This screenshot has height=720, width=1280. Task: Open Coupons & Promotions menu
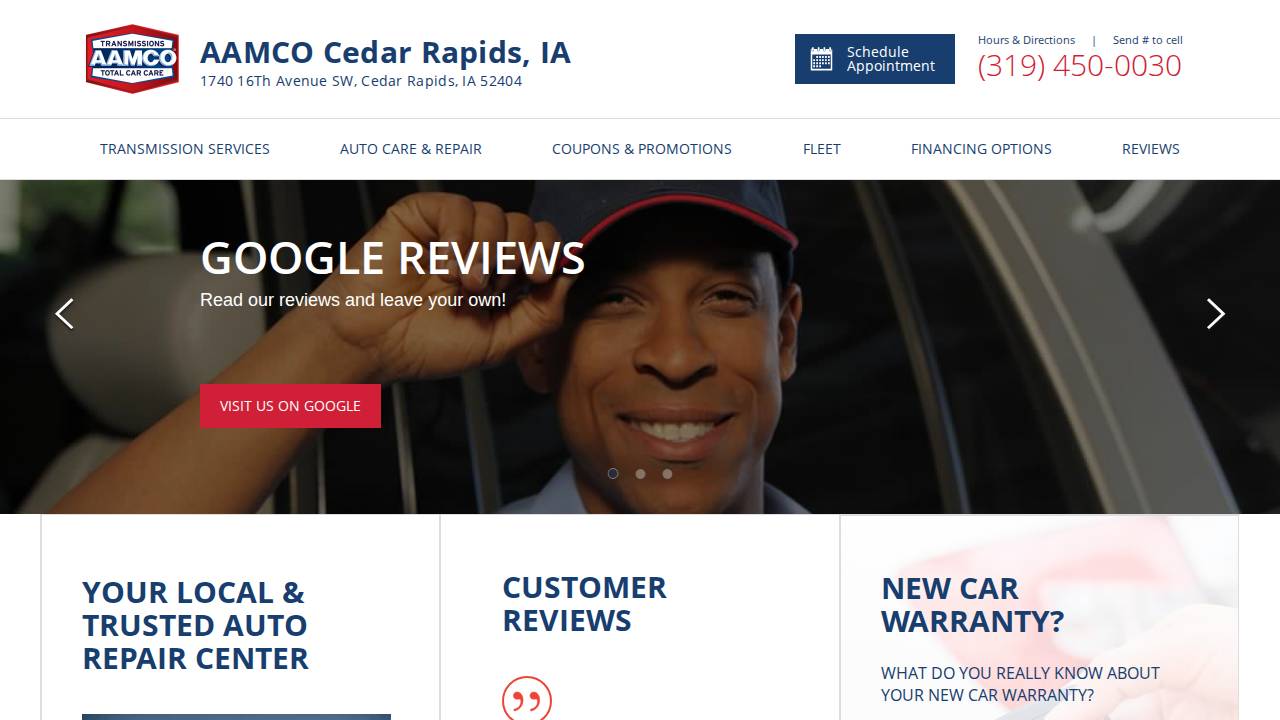point(642,149)
